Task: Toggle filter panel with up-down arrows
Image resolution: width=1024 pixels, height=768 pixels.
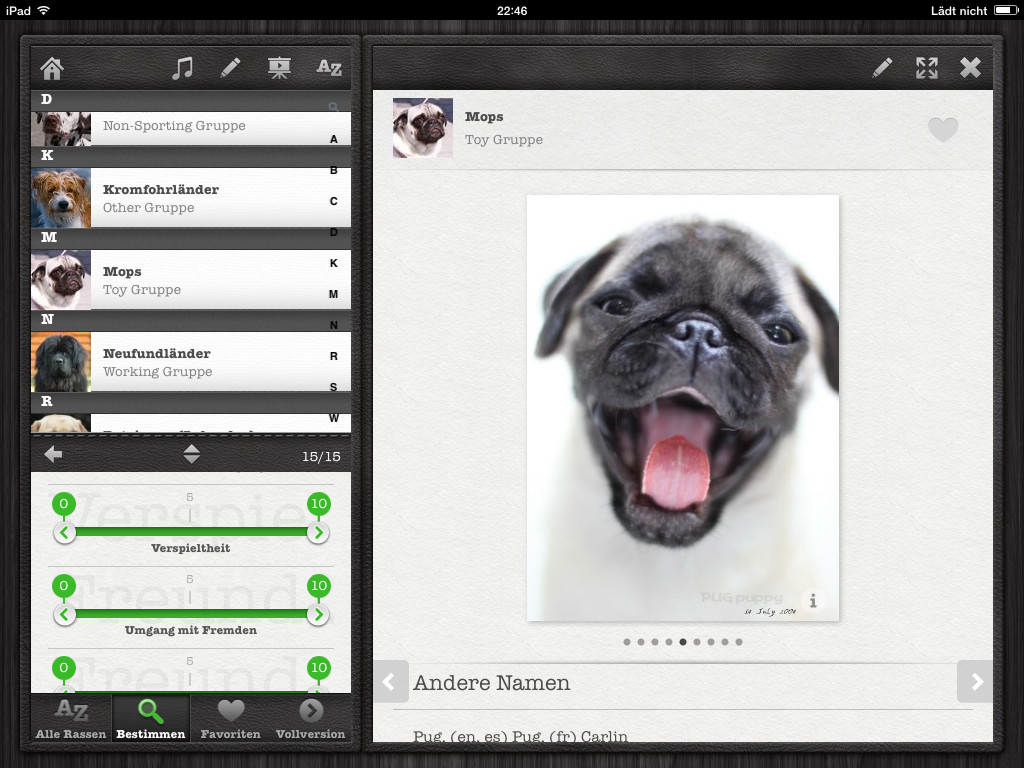Action: coord(191,454)
